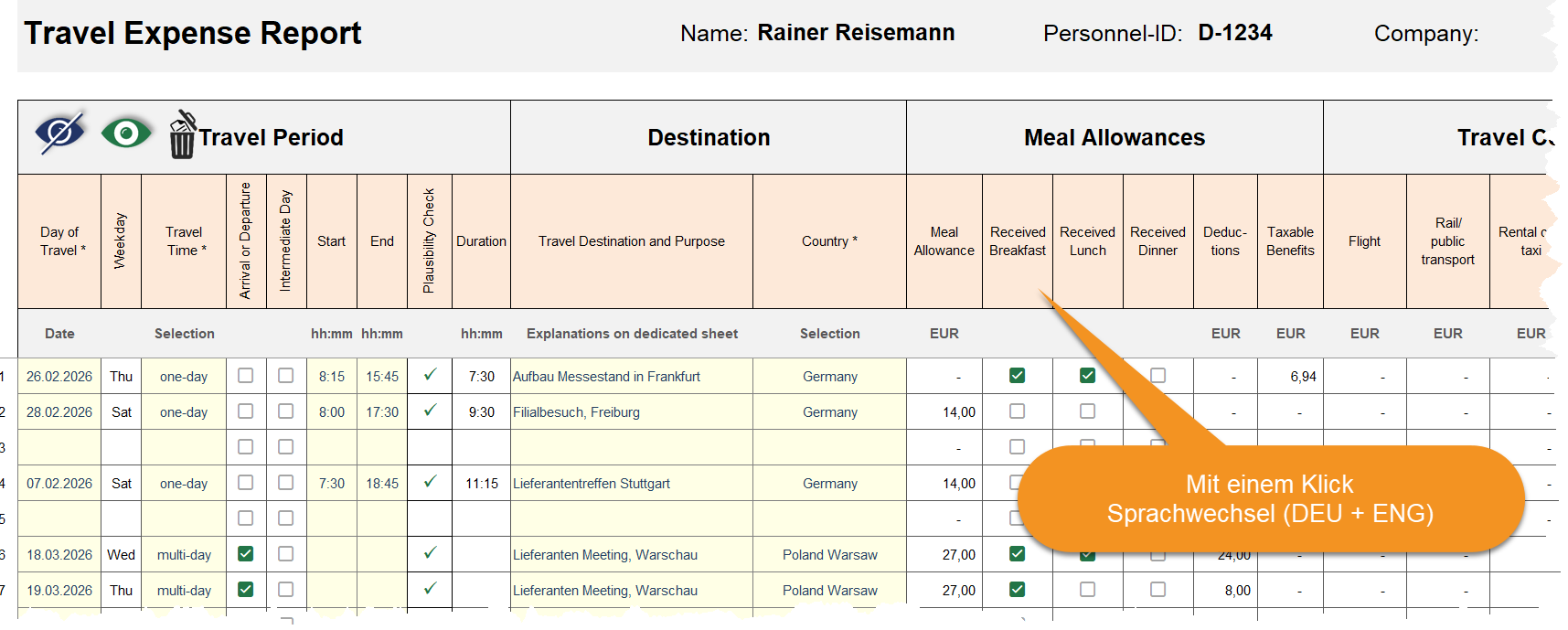Click the green eye show icon
Viewport: 1568px width, 630px height.
126,133
